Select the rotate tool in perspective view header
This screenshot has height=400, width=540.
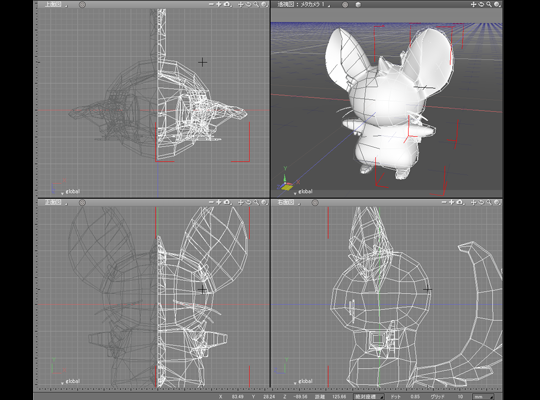coord(481,4)
